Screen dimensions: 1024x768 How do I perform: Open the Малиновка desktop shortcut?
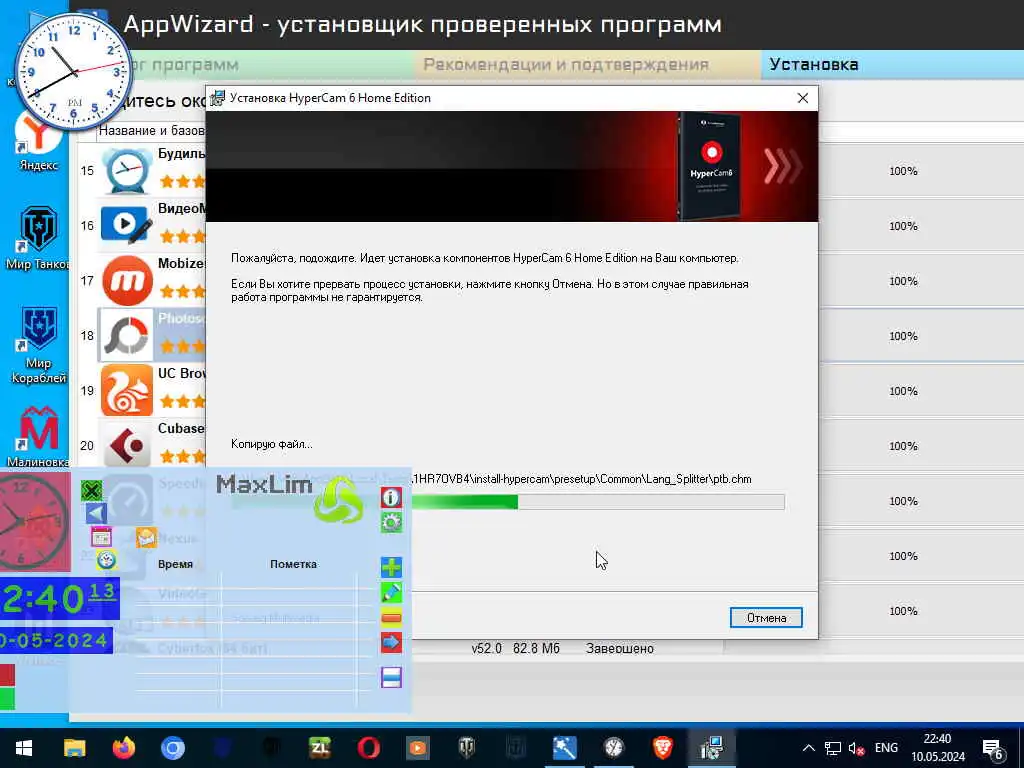(x=38, y=436)
